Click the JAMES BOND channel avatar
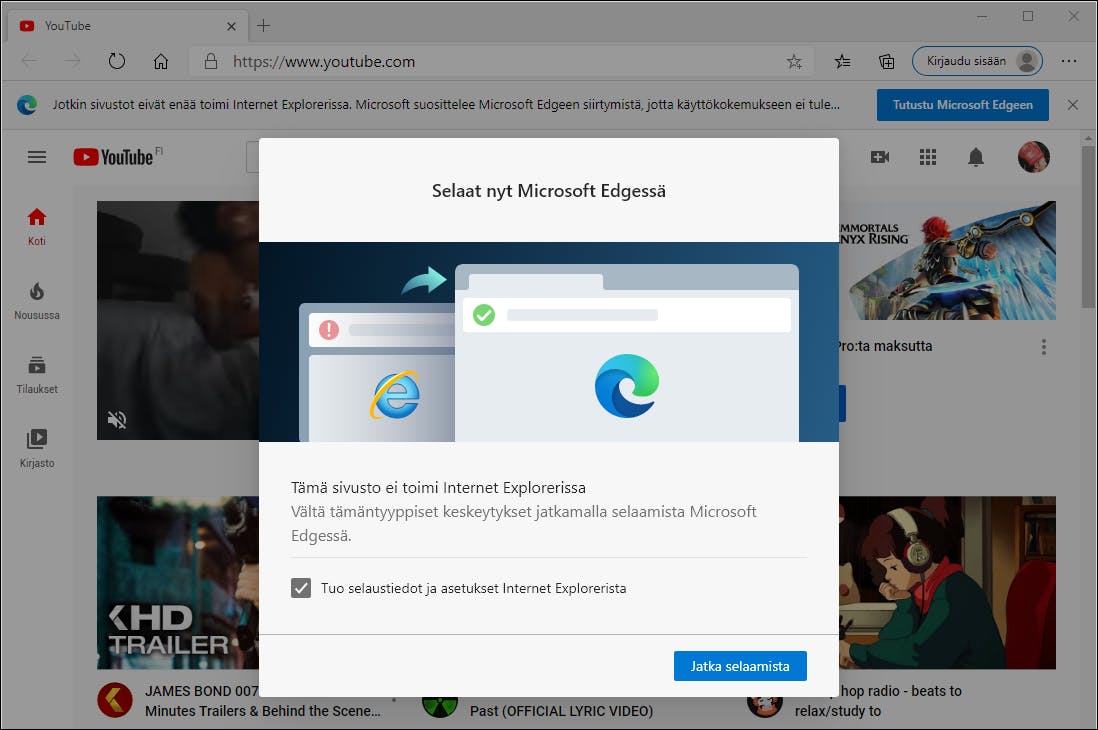Image resolution: width=1098 pixels, height=730 pixels. pos(115,700)
